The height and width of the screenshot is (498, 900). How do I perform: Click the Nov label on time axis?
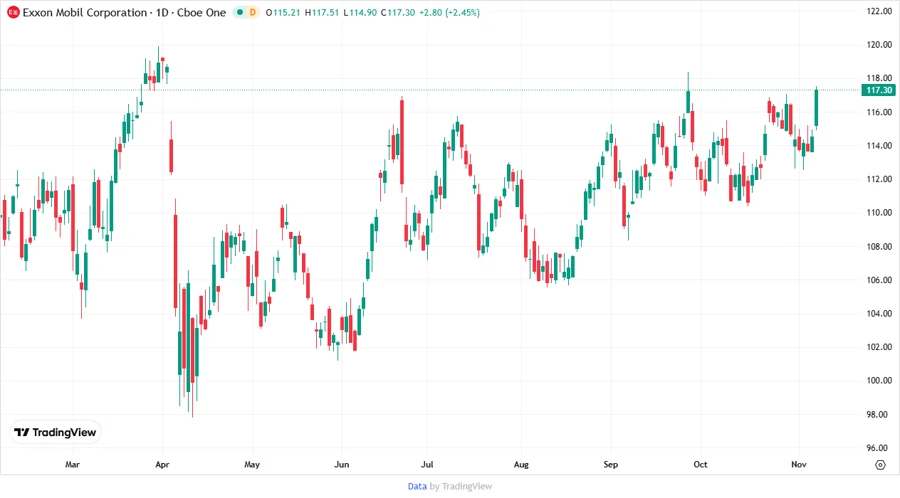799,464
